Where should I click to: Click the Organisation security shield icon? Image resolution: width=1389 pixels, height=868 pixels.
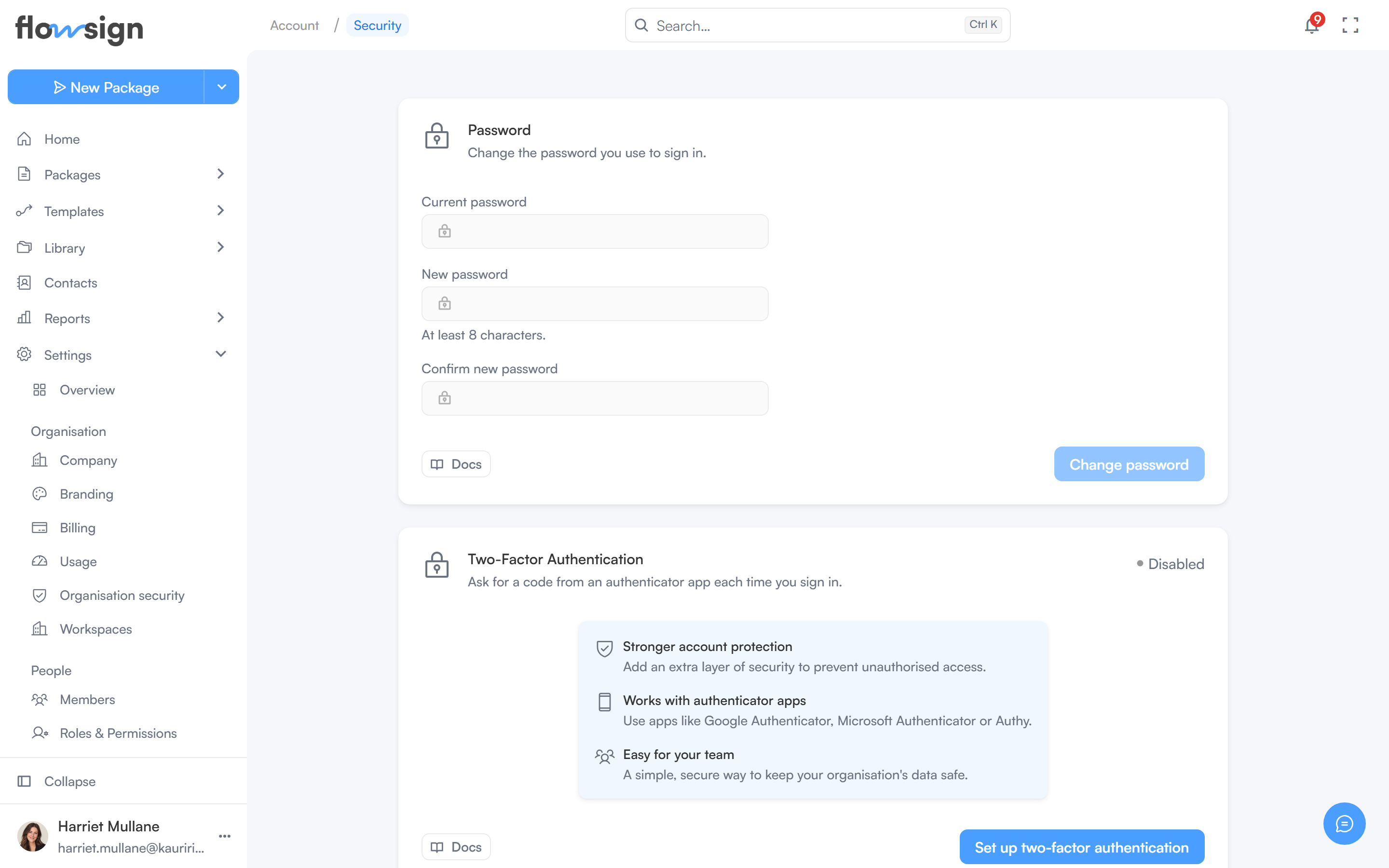[40, 596]
